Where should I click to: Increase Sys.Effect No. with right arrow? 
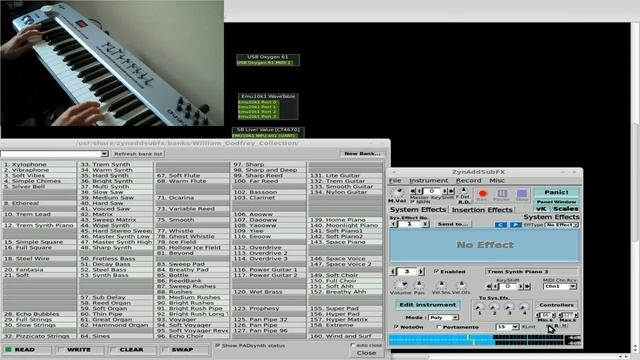pos(425,224)
